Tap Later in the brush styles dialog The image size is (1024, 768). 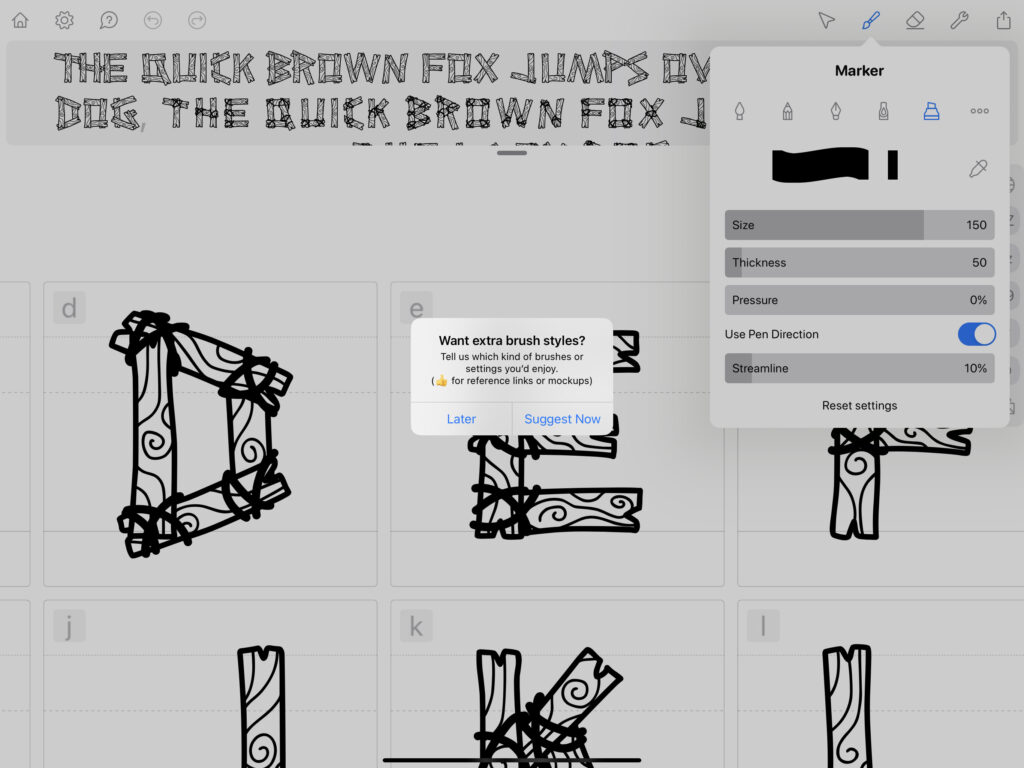point(461,419)
